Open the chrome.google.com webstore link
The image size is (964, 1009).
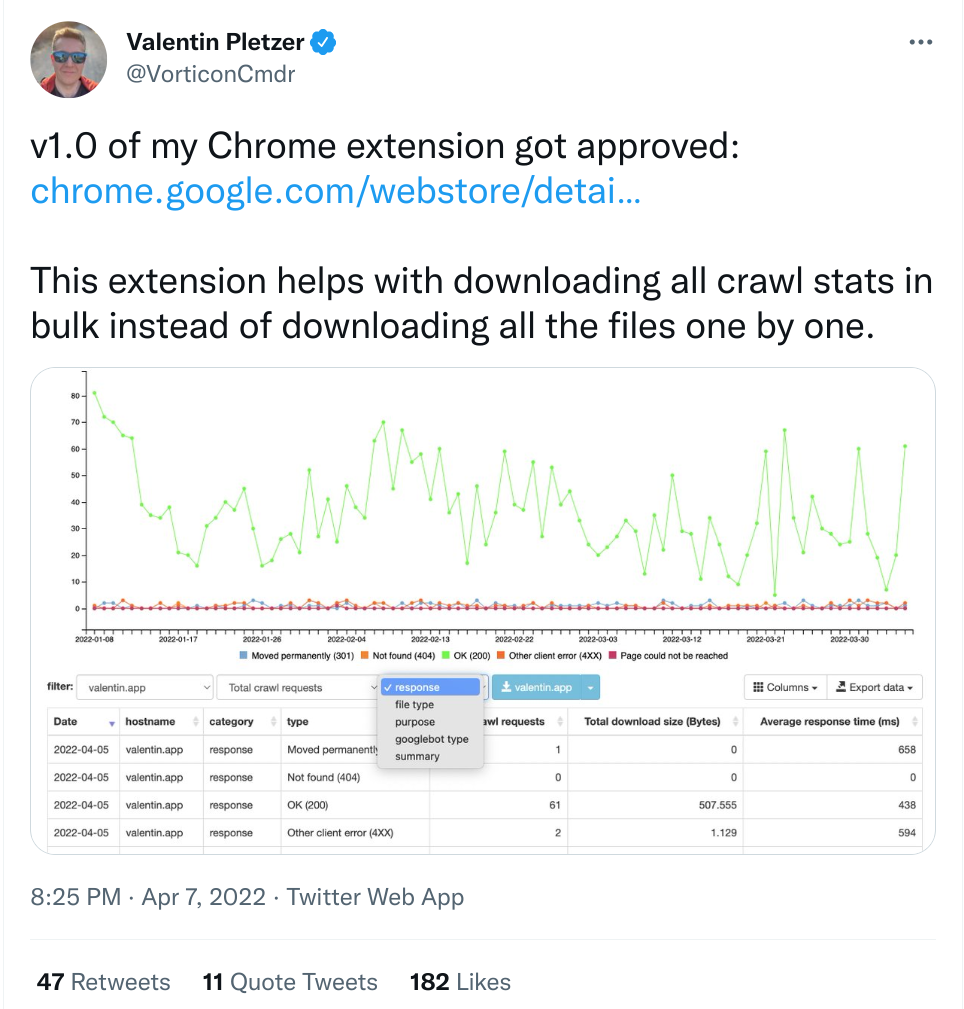pos(335,191)
